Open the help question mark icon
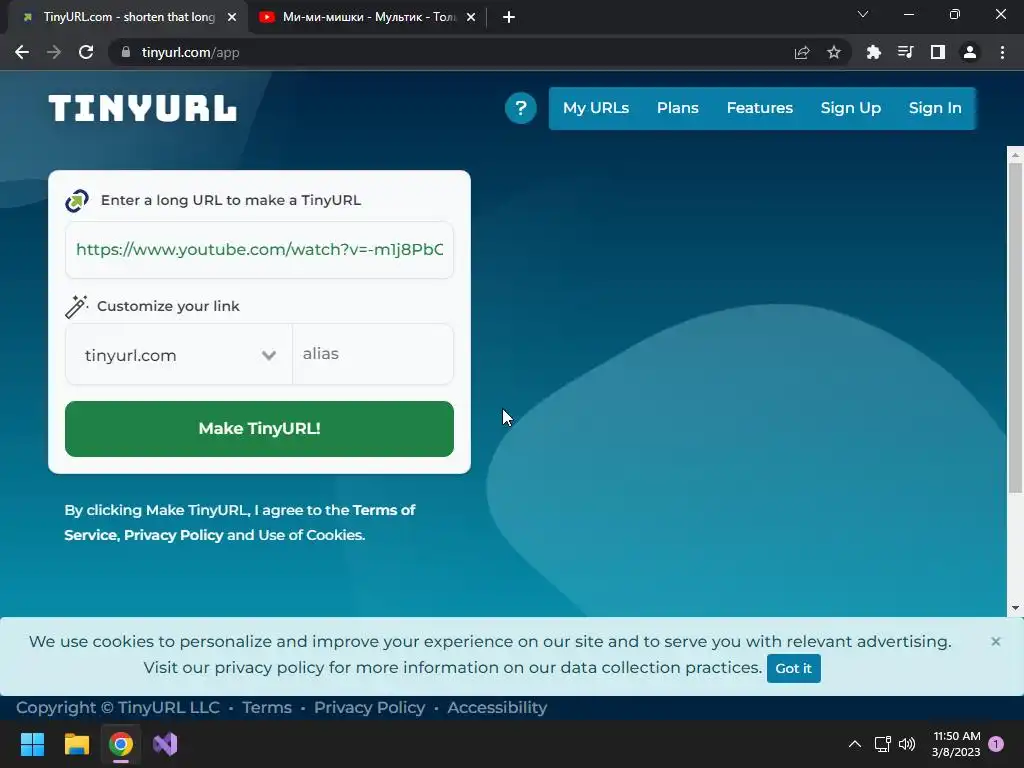This screenshot has height=768, width=1024. point(520,108)
